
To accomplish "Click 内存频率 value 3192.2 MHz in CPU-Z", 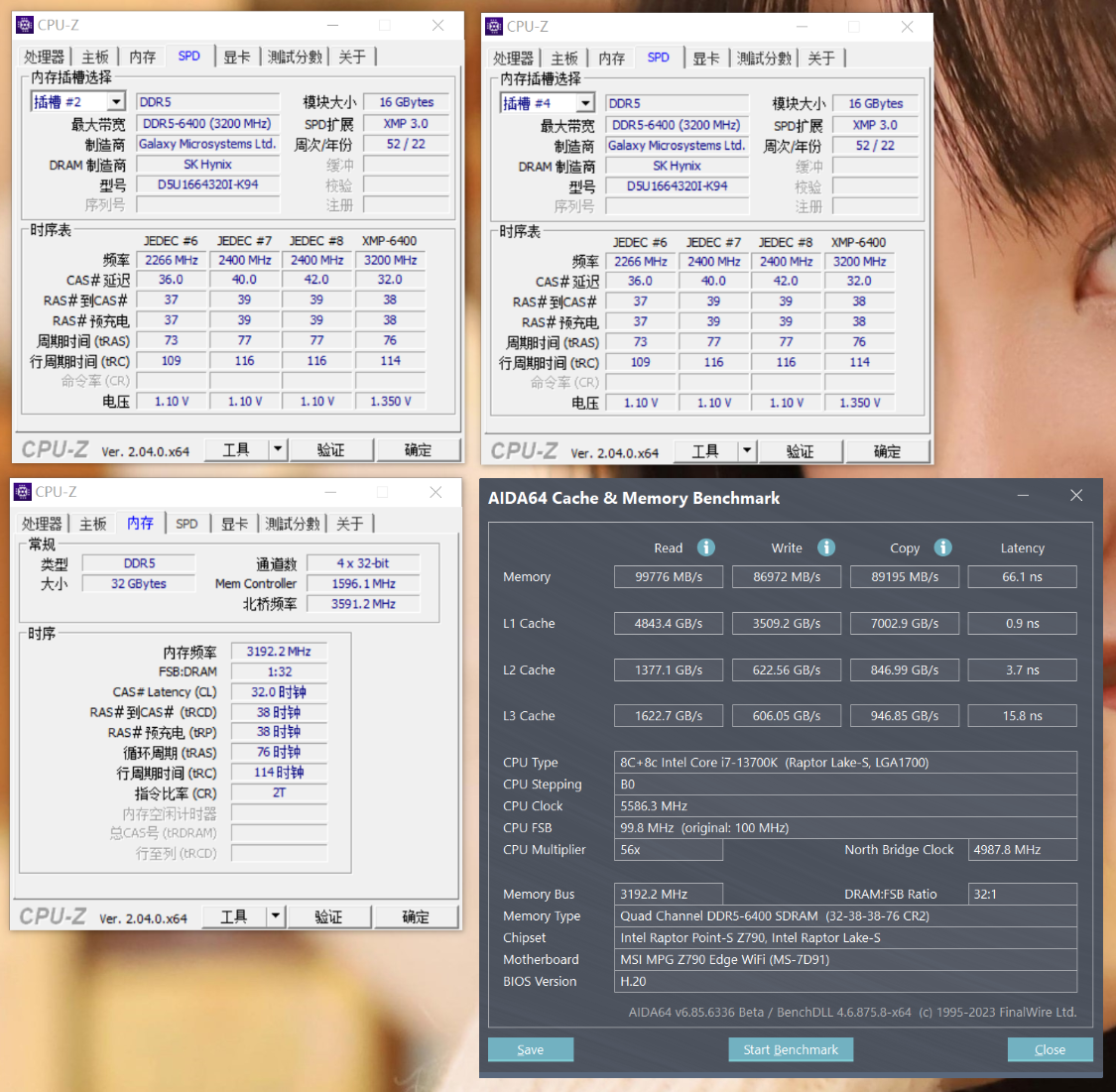I will [x=279, y=651].
